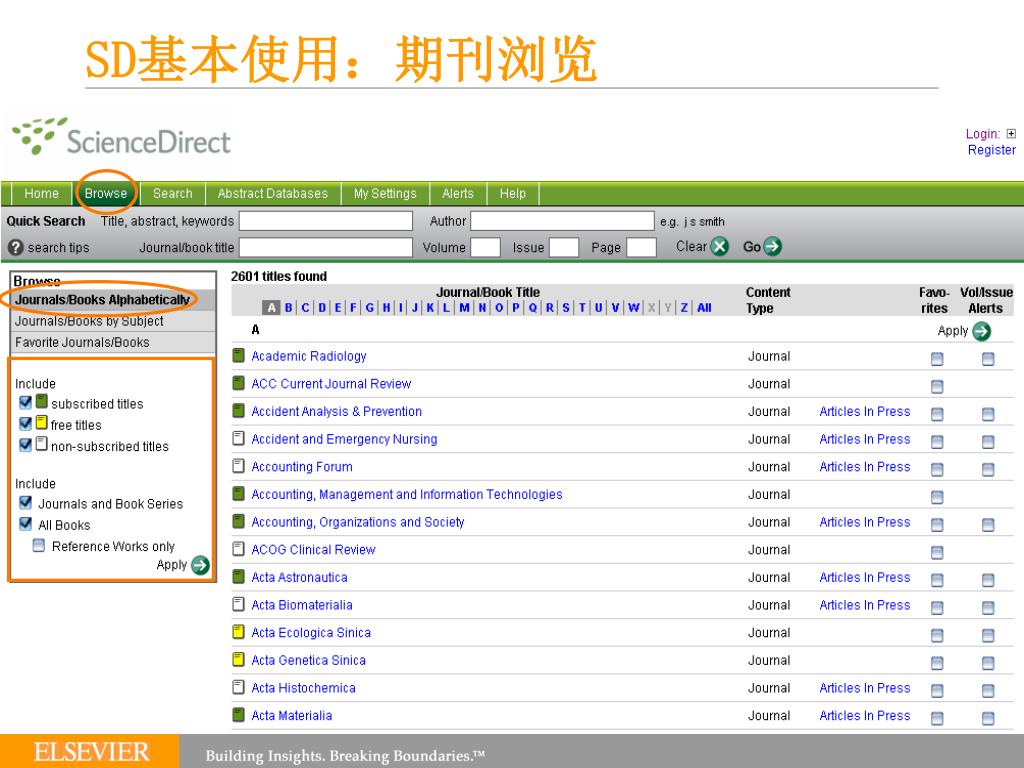Click the Register link

[x=991, y=150]
